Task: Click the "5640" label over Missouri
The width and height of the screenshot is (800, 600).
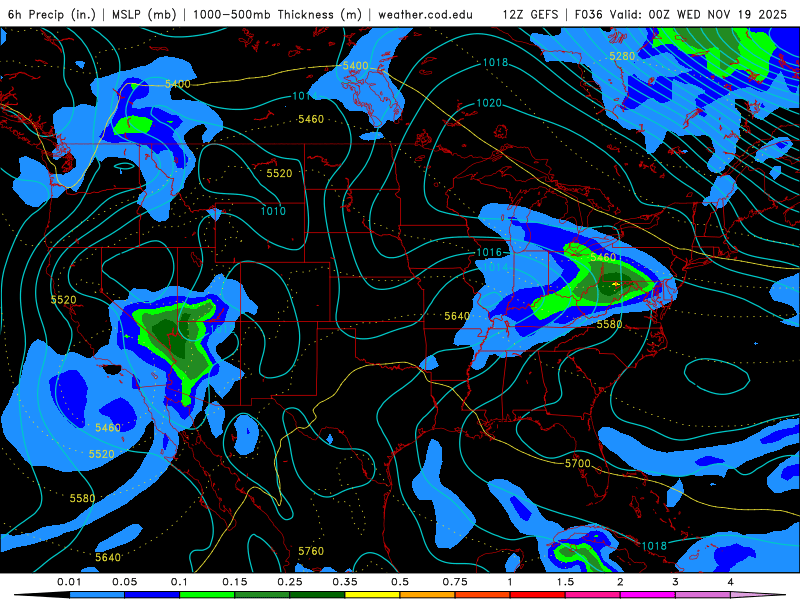Action: click(x=457, y=316)
